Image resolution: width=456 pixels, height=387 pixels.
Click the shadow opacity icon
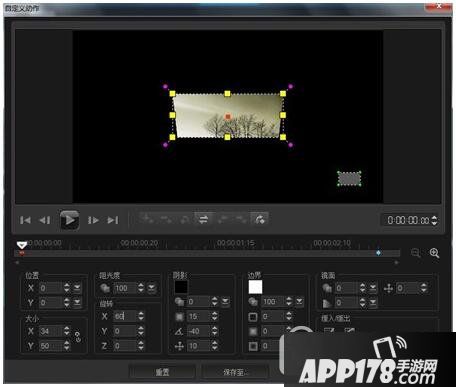179,302
